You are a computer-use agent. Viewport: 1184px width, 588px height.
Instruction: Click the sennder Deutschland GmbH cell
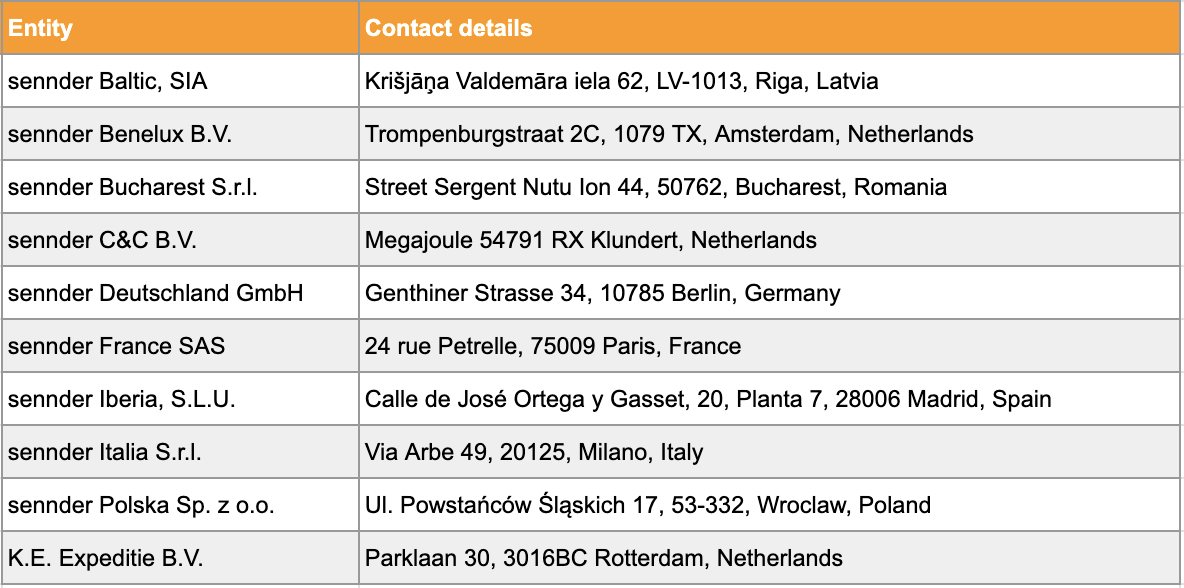coord(180,292)
